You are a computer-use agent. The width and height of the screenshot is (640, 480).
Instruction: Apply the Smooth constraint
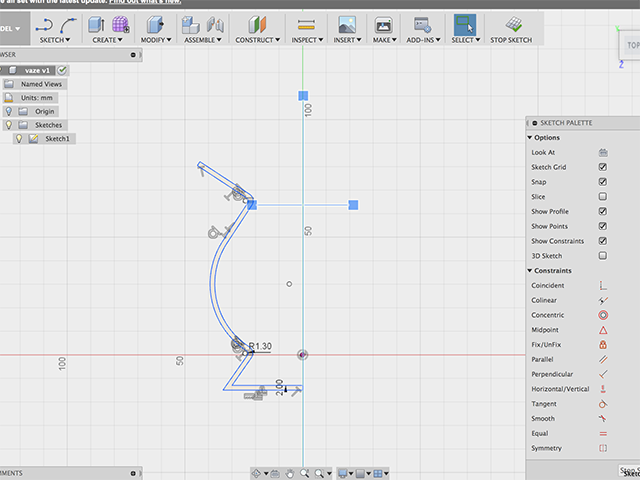tap(603, 418)
